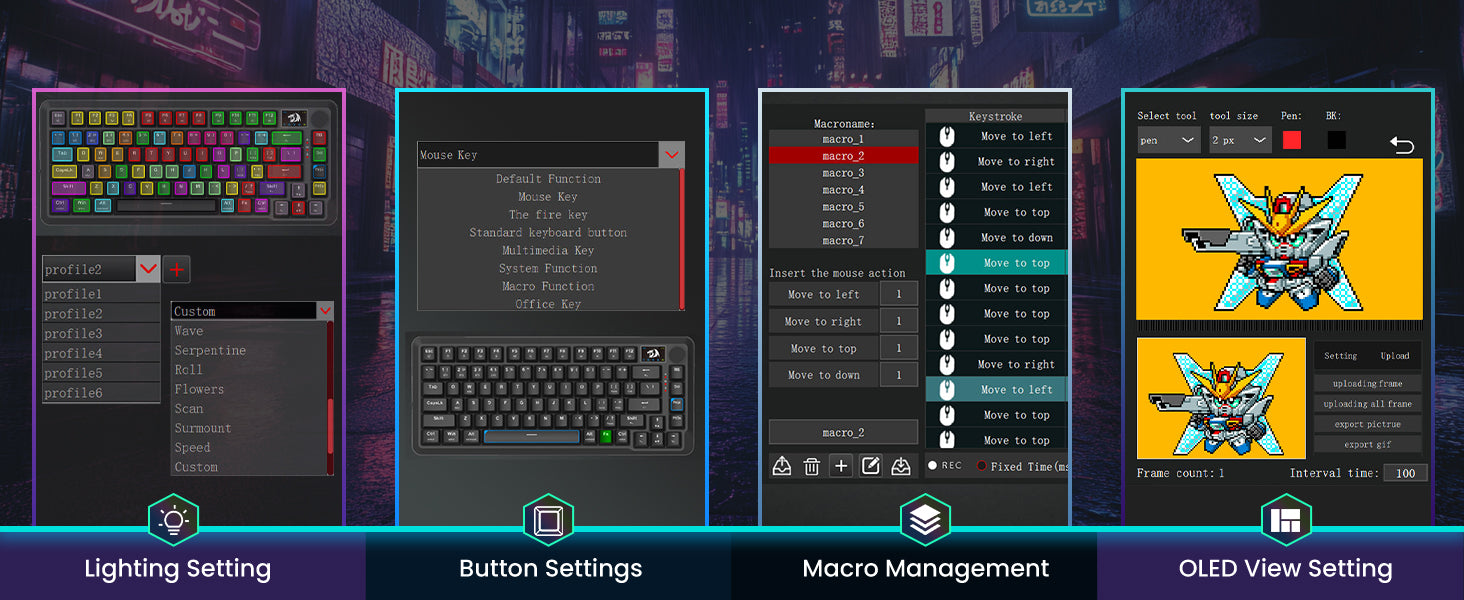Click the grid icon above OLED View Setting
This screenshot has height=600, width=1464.
tap(1286, 520)
